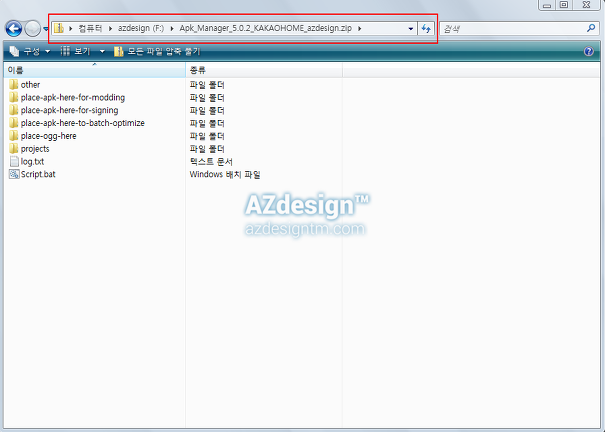Expand arrow before 컴퓨터 in address bar

point(71,29)
